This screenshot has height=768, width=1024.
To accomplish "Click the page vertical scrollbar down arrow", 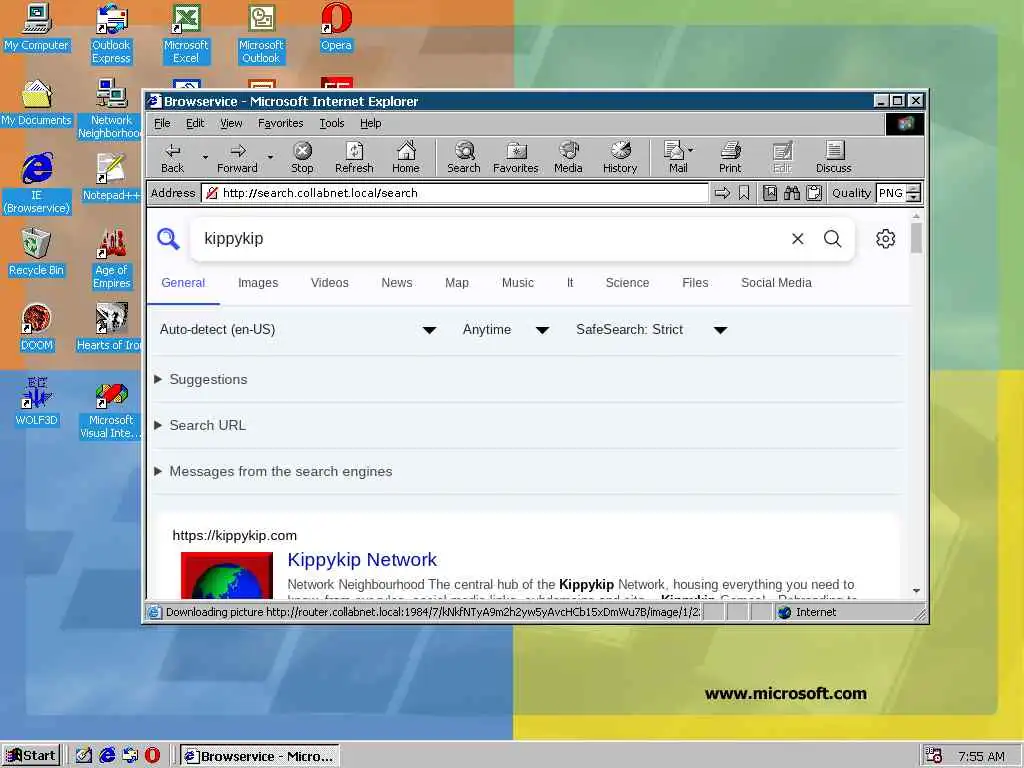I will pyautogui.click(x=916, y=590).
